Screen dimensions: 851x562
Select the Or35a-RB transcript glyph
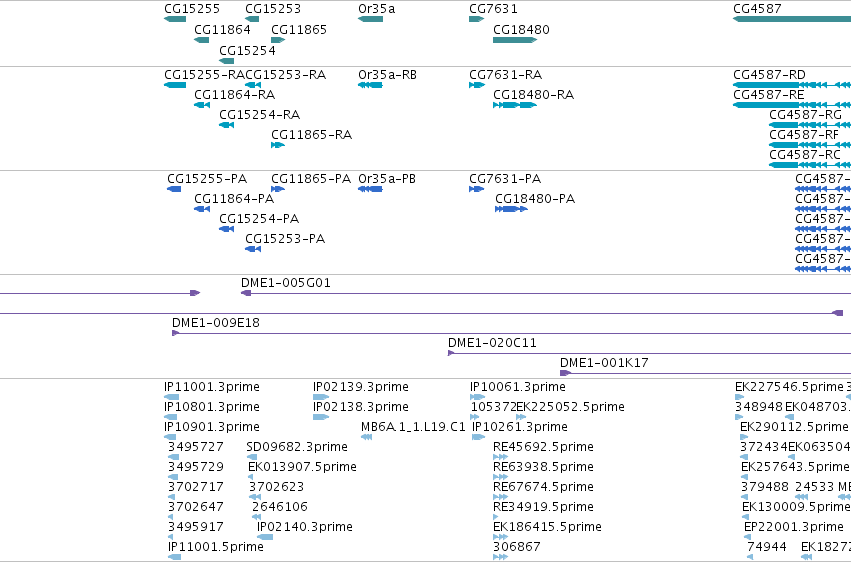pyautogui.click(x=370, y=85)
